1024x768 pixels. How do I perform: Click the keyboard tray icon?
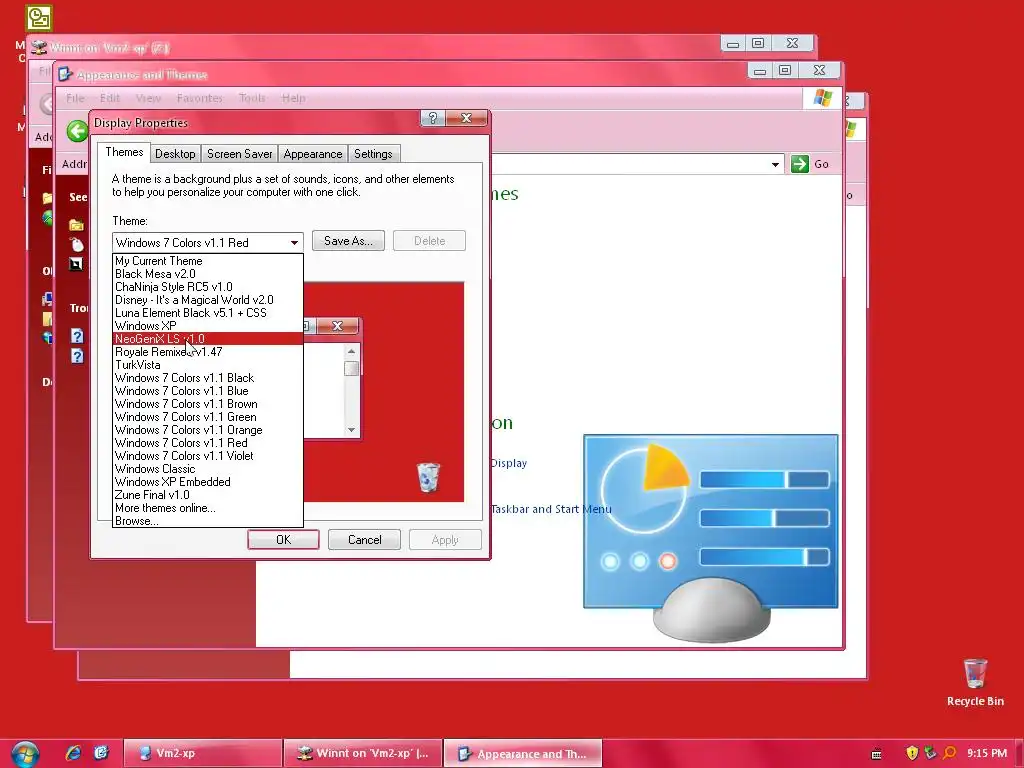(876, 754)
